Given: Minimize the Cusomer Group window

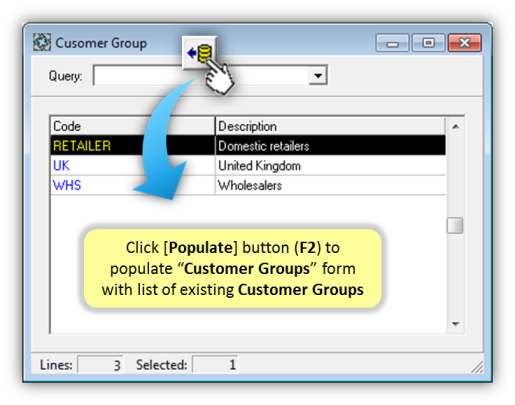Looking at the screenshot, I should (x=392, y=43).
